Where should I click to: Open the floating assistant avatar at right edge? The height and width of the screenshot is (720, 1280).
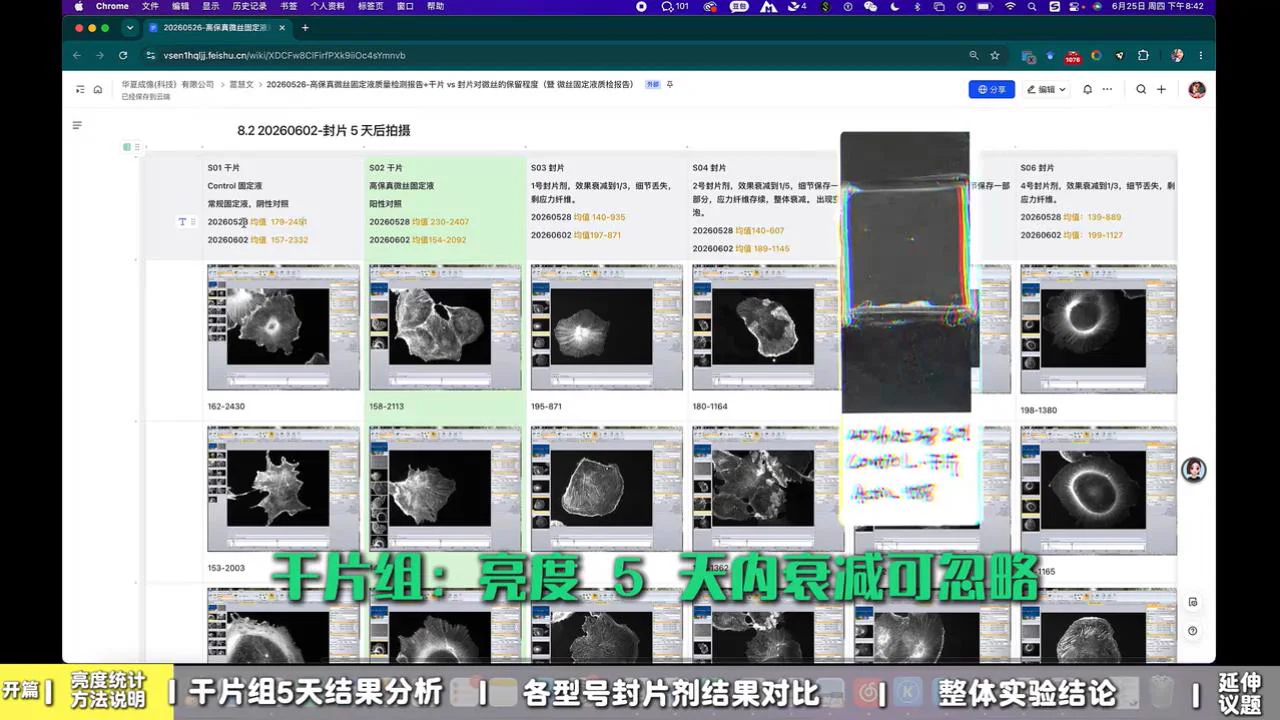click(x=1194, y=470)
